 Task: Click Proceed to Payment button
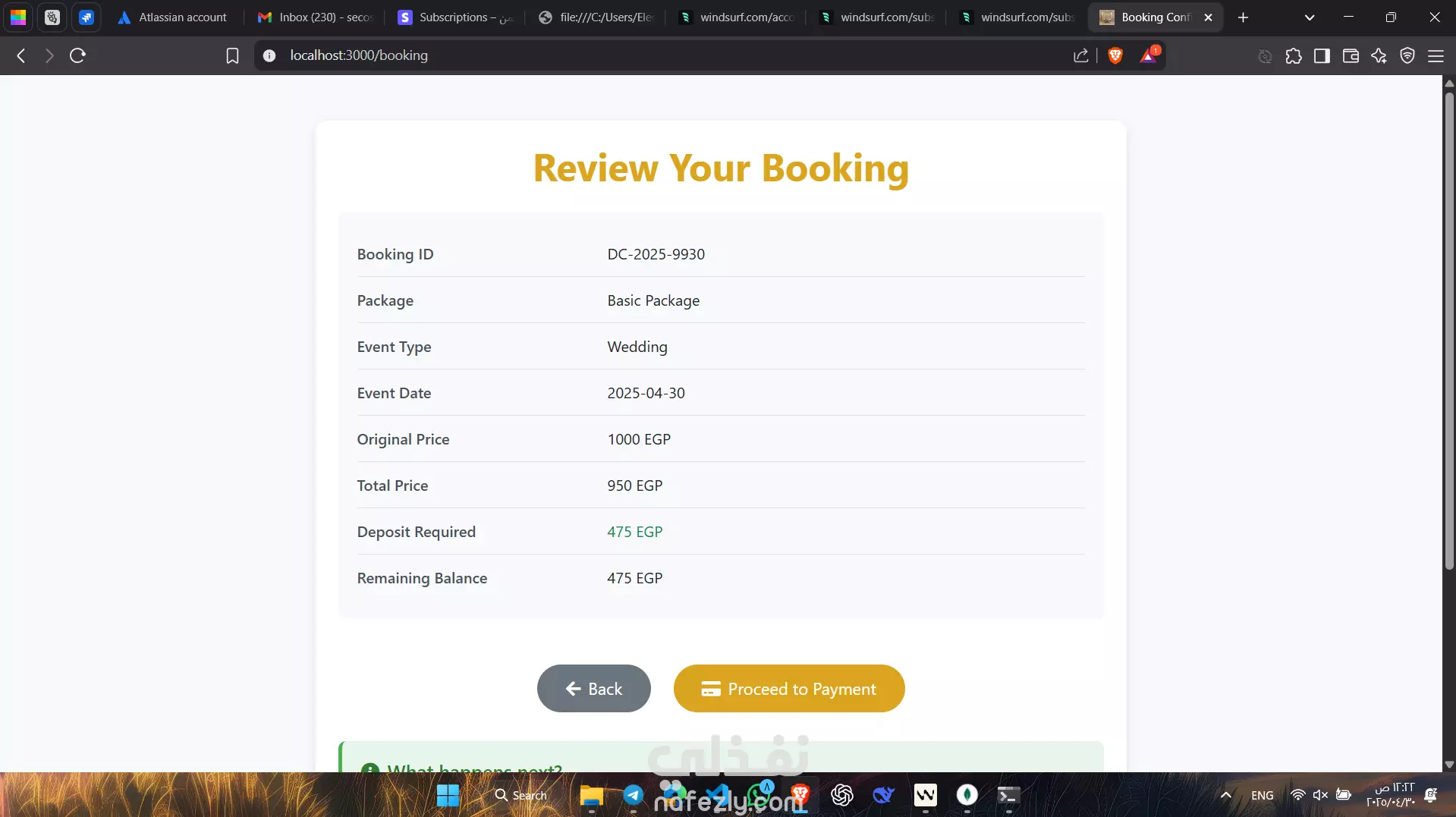click(x=789, y=688)
